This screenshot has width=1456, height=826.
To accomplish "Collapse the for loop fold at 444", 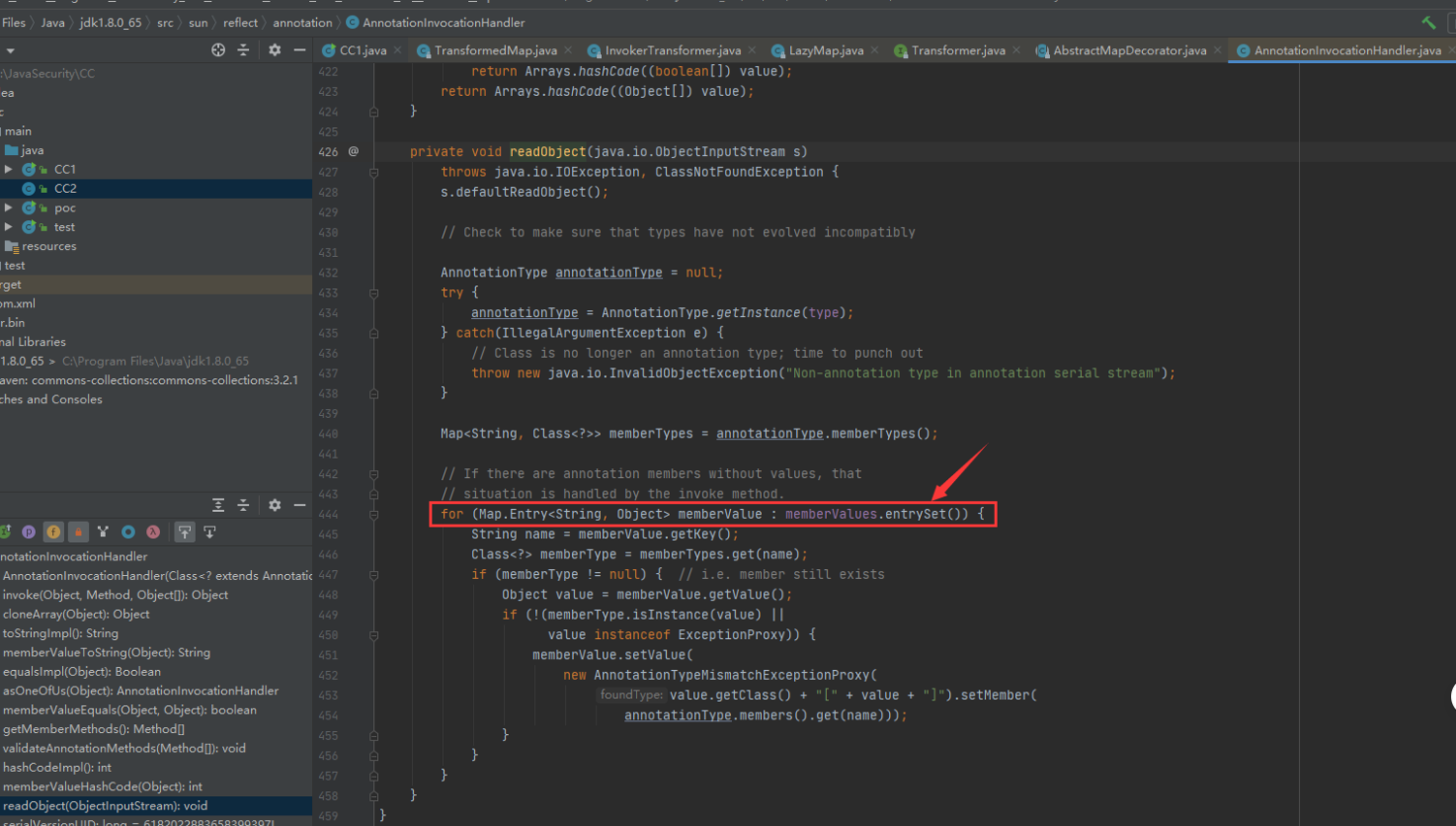I will click(x=373, y=514).
